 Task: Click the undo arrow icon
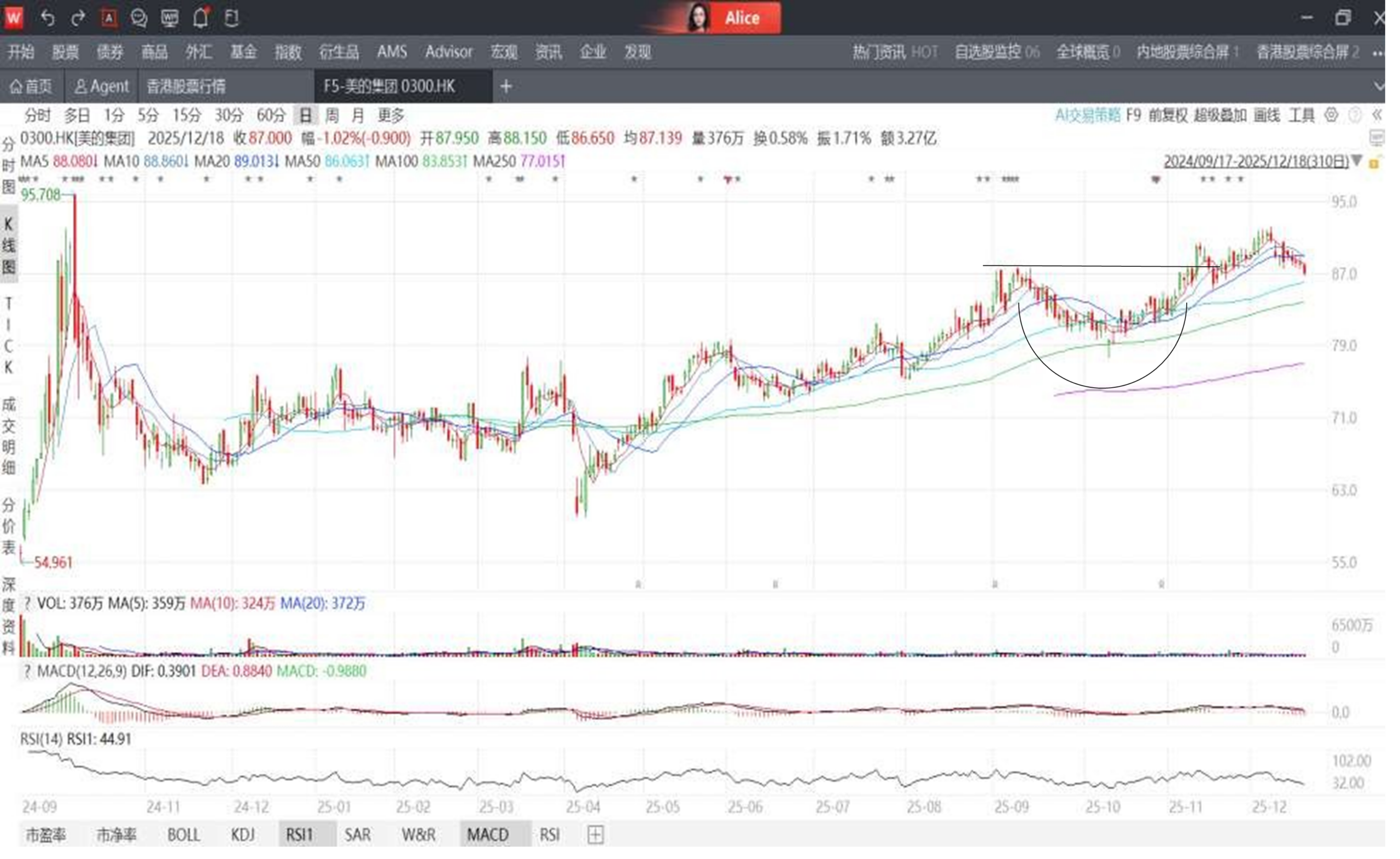click(48, 18)
